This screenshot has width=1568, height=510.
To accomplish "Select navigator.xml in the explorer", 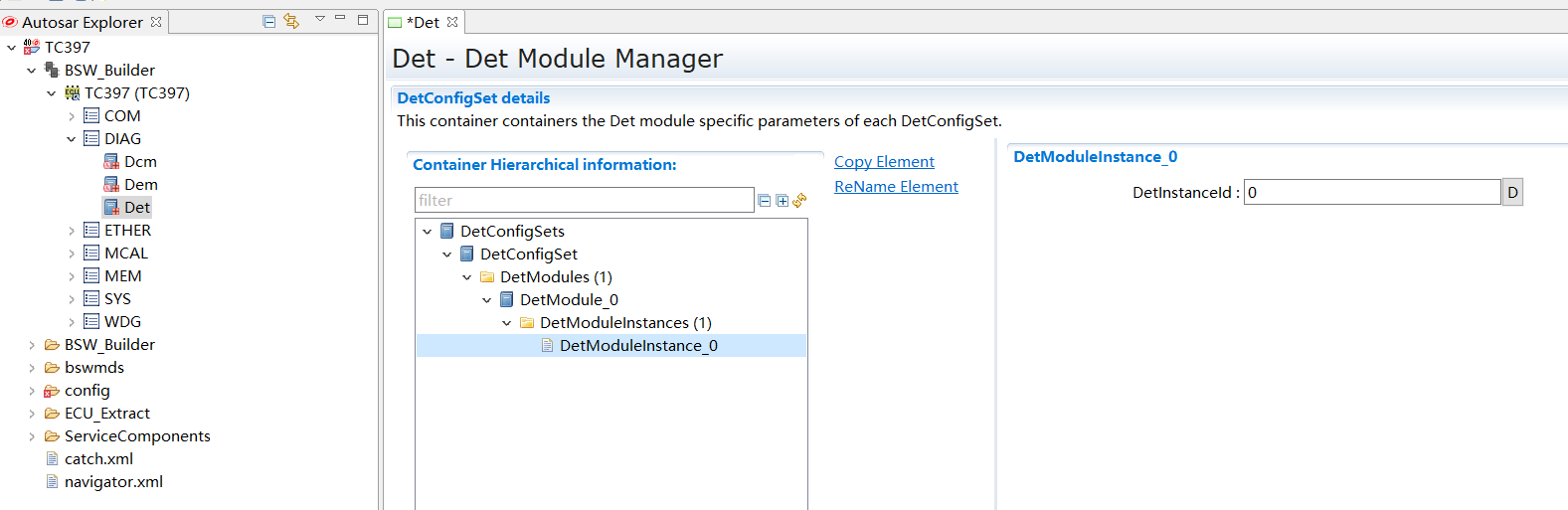I will 113,482.
